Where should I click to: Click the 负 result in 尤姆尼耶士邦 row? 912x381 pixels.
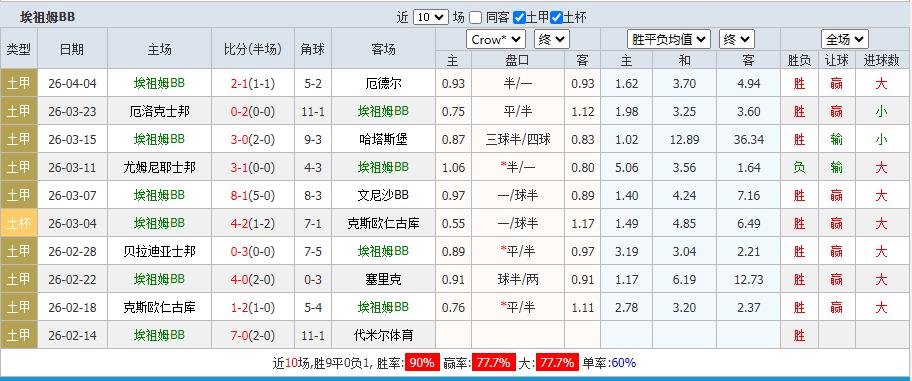pyautogui.click(x=799, y=168)
